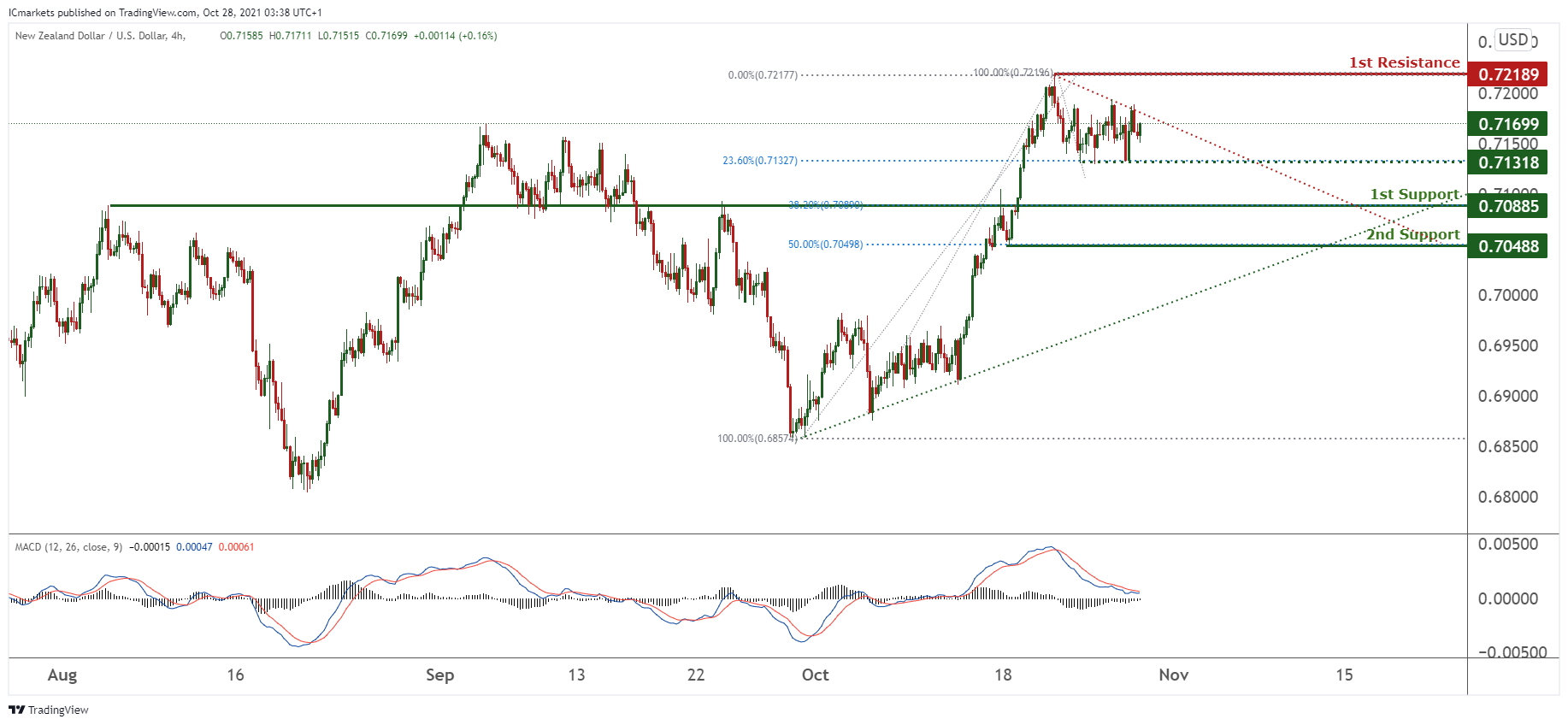
Task: Click the 0.70000 price axis value
Action: (1508, 296)
